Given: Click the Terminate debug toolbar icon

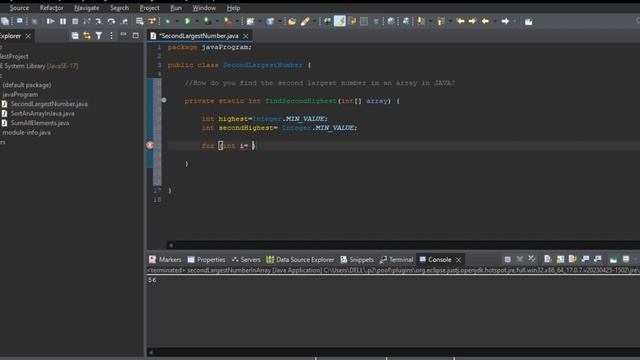Looking at the screenshot, I should click(x=75, y=21).
